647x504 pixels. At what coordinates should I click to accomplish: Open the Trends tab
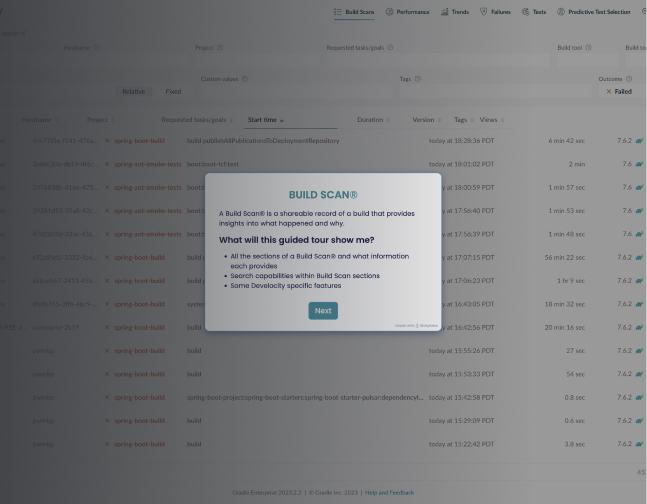pos(455,12)
